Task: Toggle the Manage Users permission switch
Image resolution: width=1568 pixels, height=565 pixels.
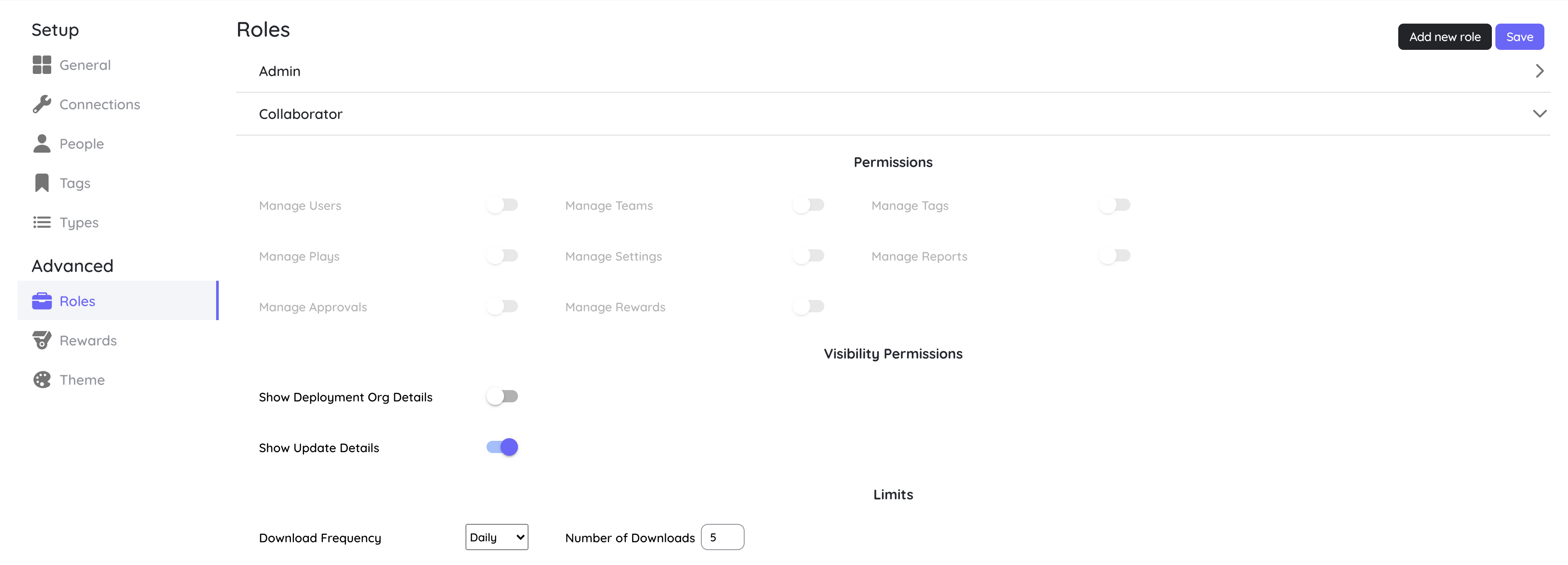Action: click(x=501, y=206)
